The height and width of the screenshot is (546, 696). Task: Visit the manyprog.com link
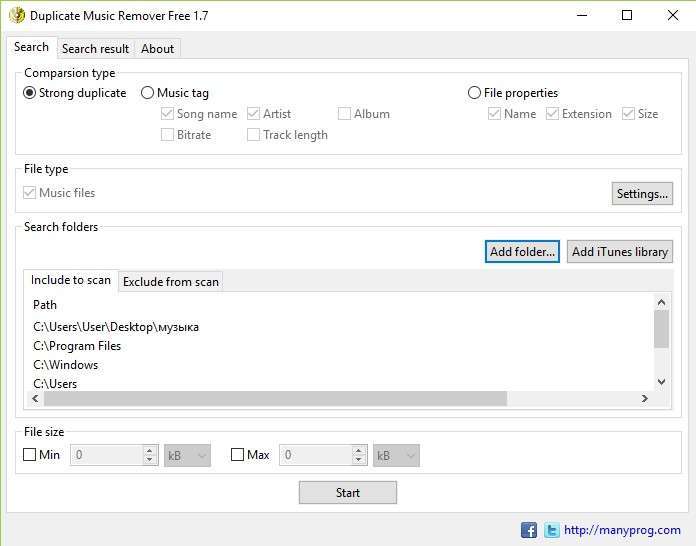click(x=622, y=530)
